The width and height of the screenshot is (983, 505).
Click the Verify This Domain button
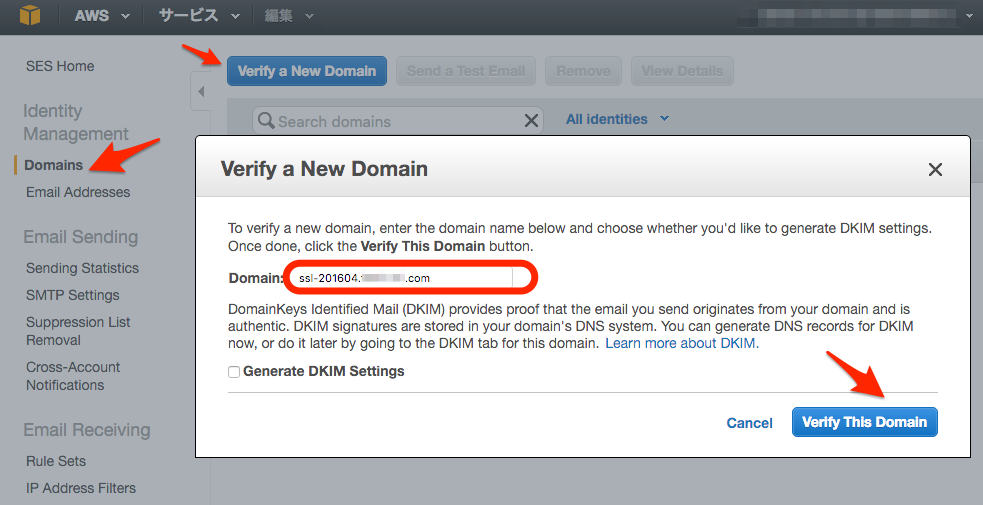(864, 422)
